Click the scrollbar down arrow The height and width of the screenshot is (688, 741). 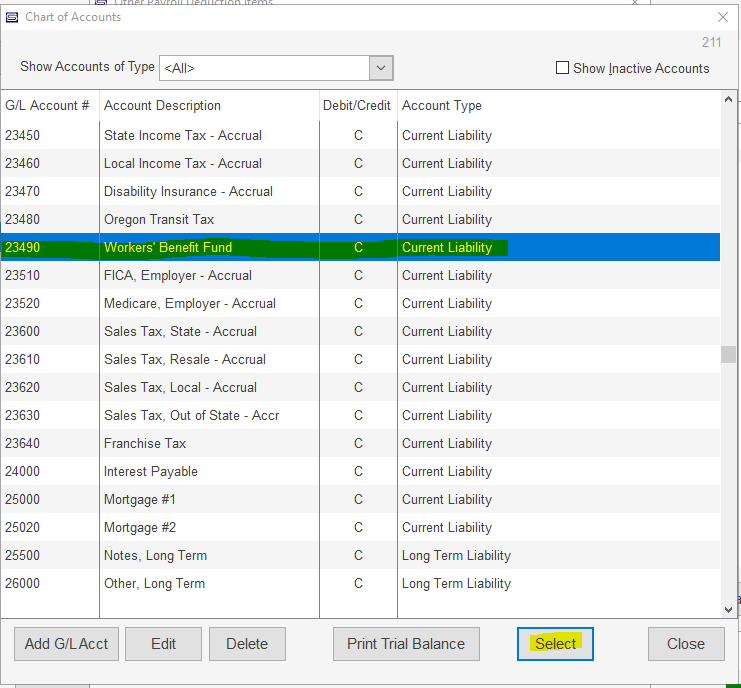729,608
